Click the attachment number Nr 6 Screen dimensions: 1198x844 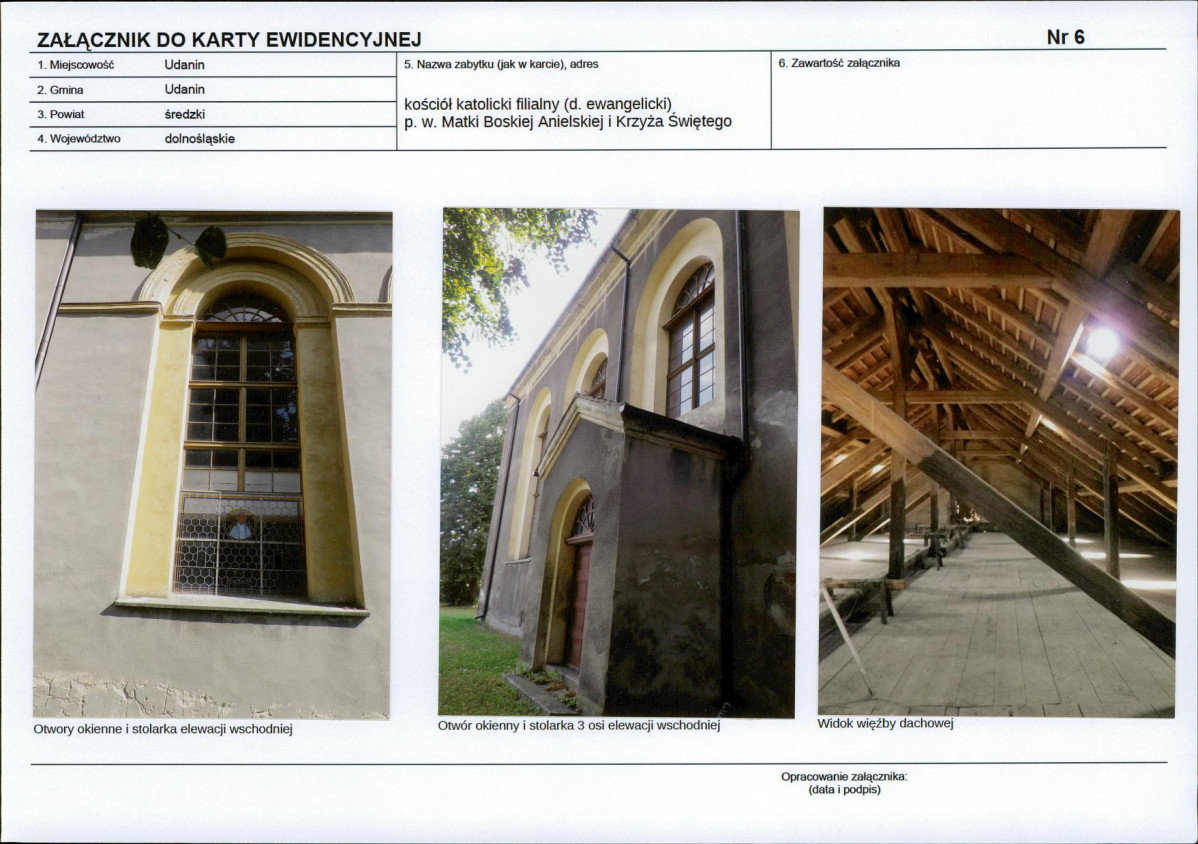(1065, 37)
